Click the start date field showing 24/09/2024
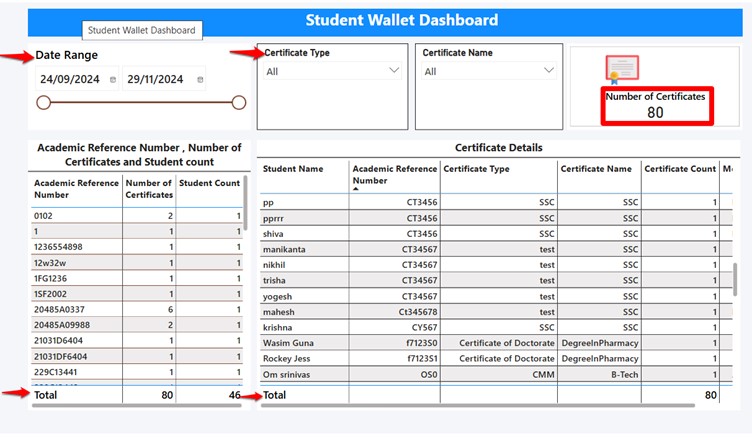The height and width of the screenshot is (439, 752). pos(69,80)
